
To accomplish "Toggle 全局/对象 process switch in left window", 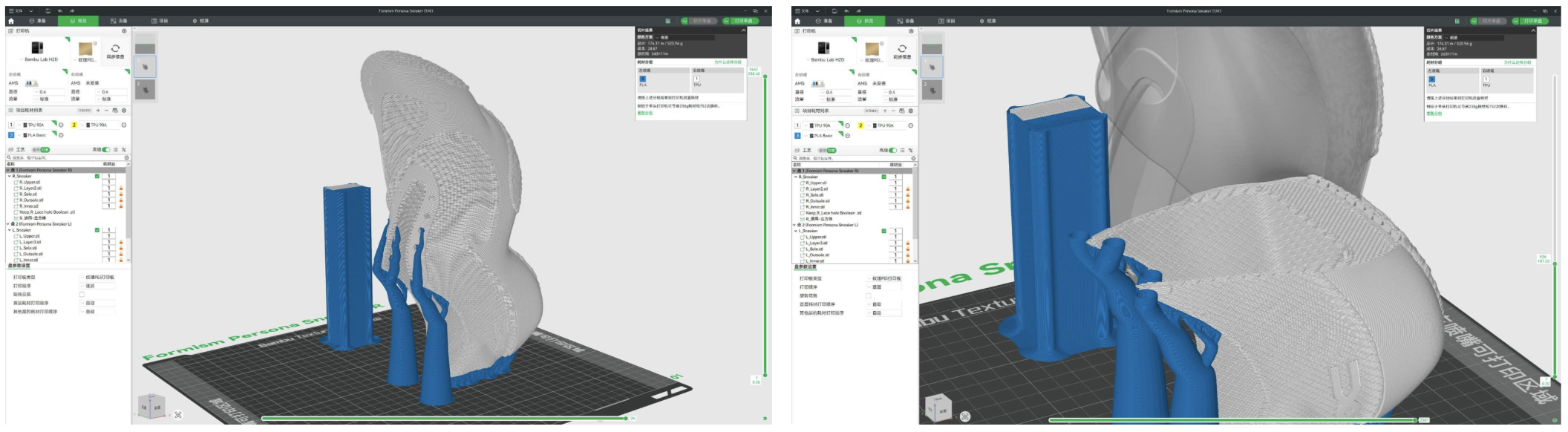I will click(41, 150).
